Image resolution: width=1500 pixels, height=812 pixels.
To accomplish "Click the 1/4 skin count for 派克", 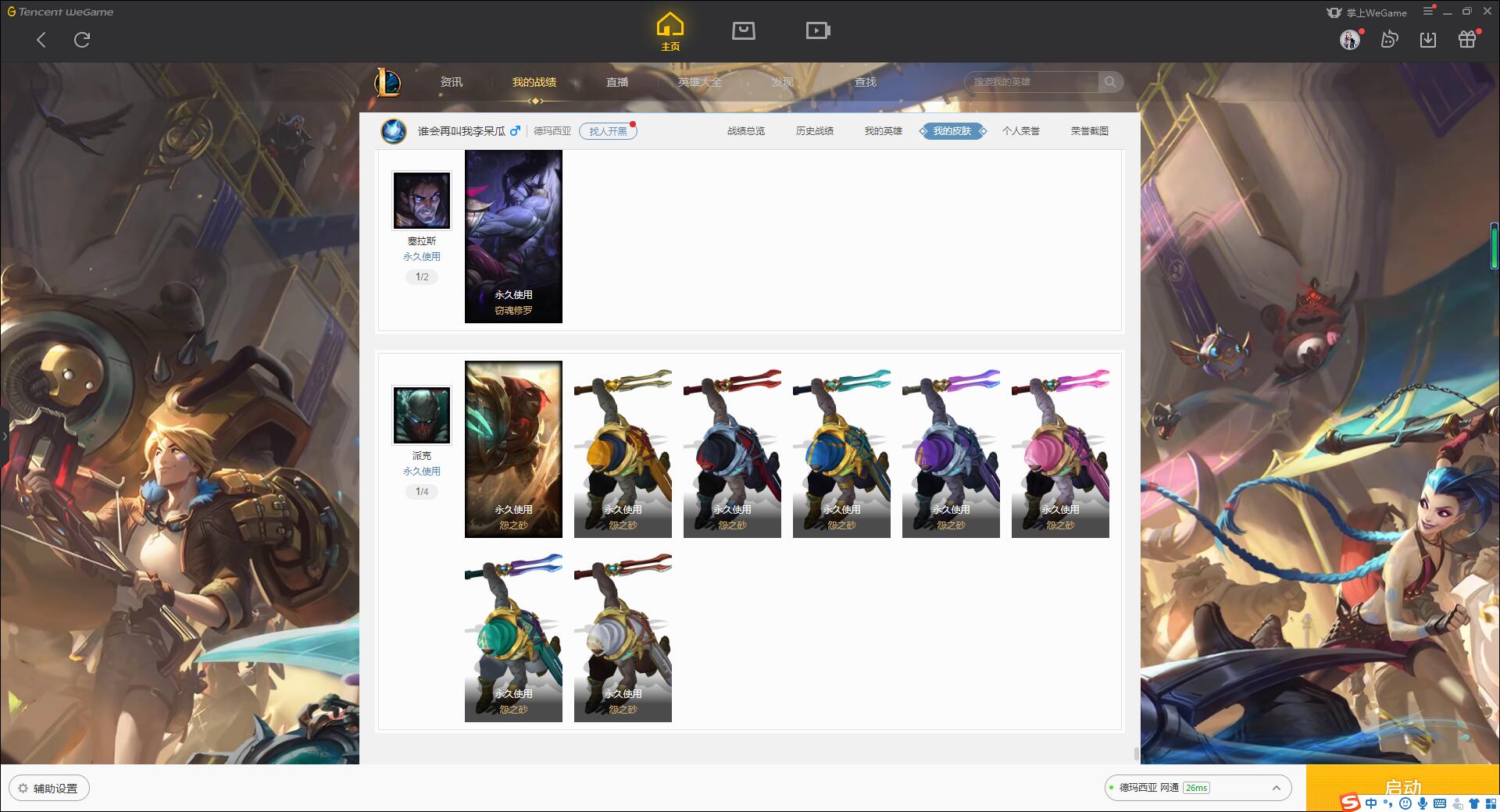I will 422,492.
